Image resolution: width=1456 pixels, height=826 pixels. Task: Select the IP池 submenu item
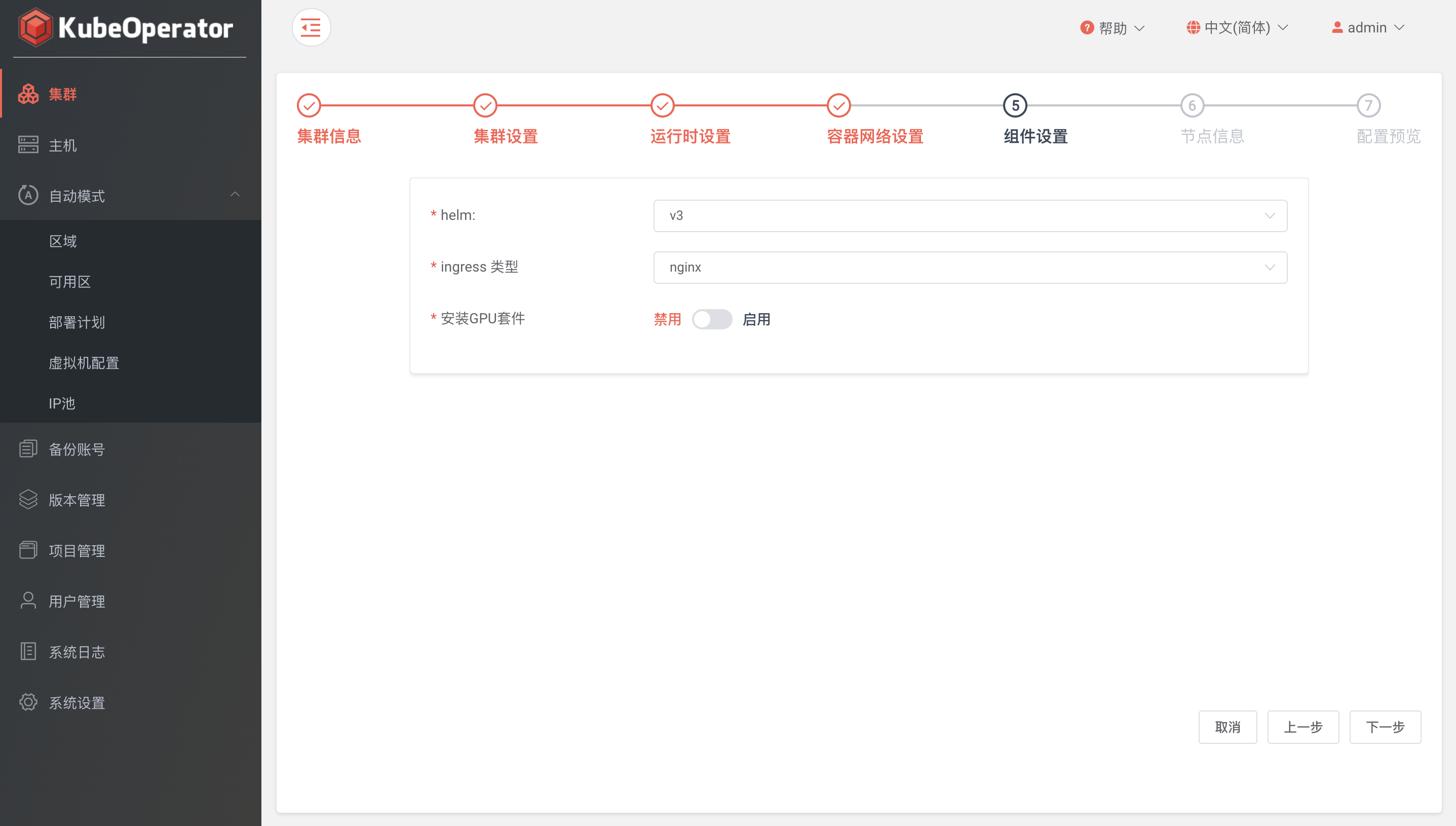pos(62,403)
